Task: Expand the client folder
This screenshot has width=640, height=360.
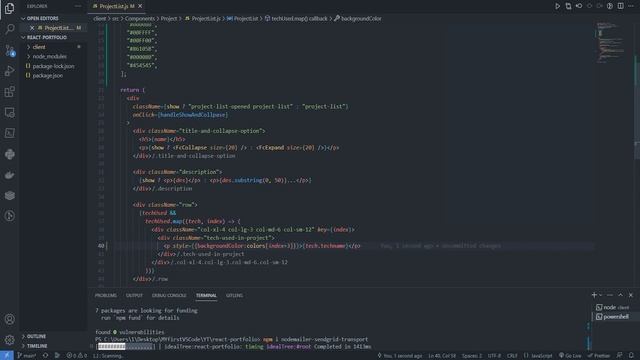Action: [x=53, y=47]
